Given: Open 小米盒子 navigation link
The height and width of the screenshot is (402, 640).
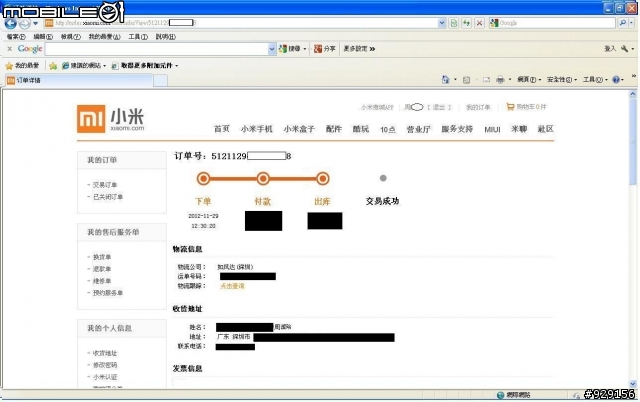Looking at the screenshot, I should pyautogui.click(x=299, y=129).
